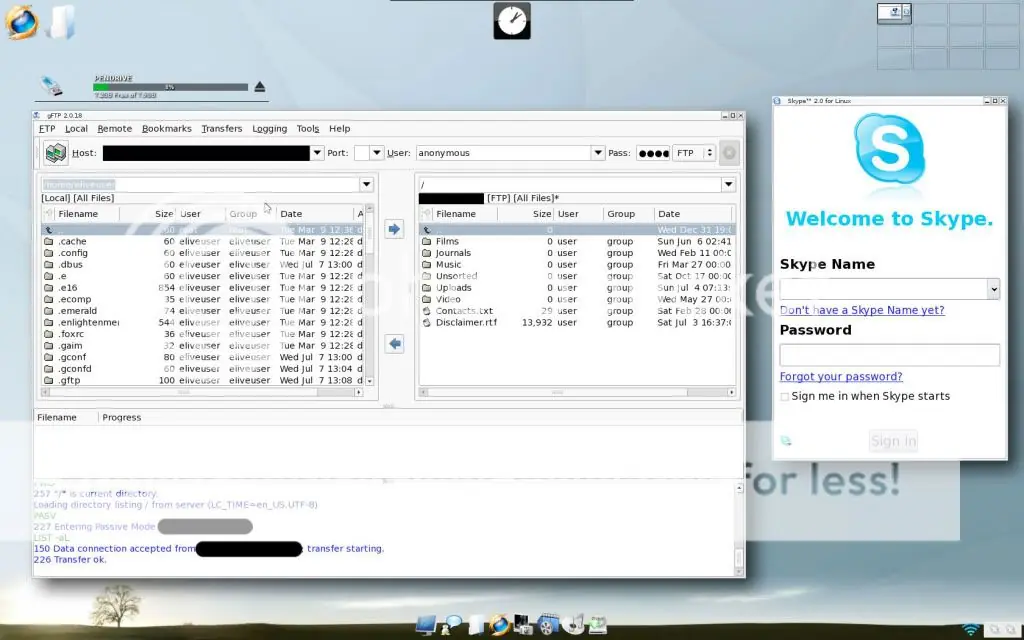Sort remote list by Size header
This screenshot has height=640, width=1024.
tap(528, 214)
